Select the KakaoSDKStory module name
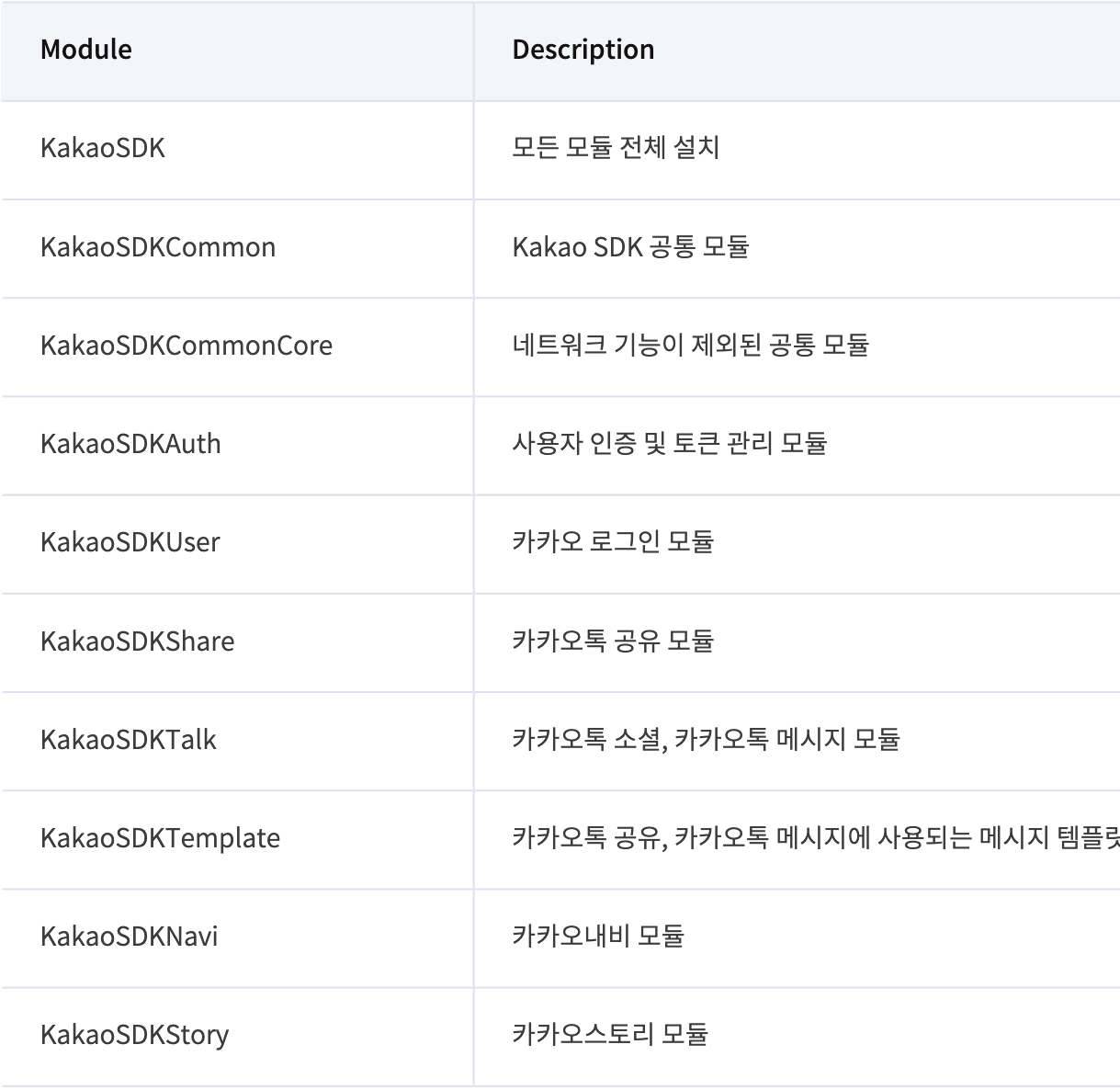1120x1090 pixels. 135,1035
